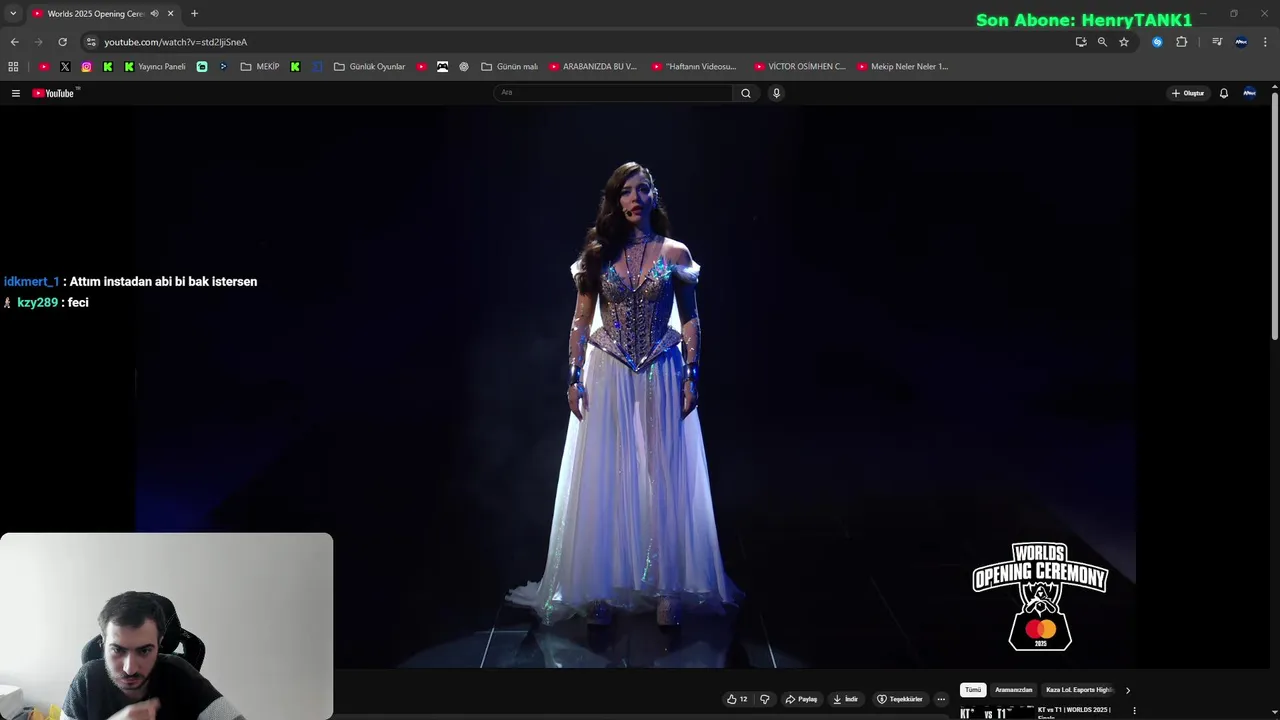Click the Paylaş share button

click(x=801, y=699)
